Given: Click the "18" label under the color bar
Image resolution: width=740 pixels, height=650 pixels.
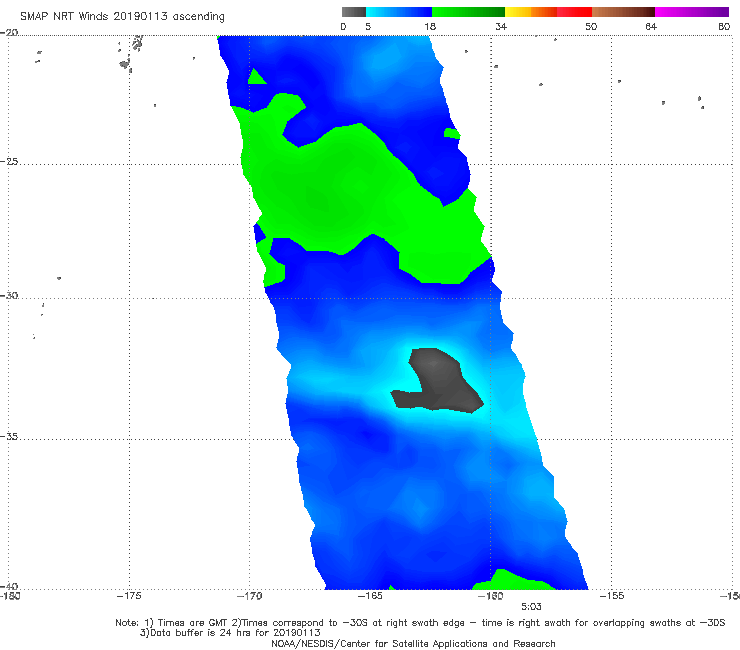Looking at the screenshot, I should pos(430,26).
